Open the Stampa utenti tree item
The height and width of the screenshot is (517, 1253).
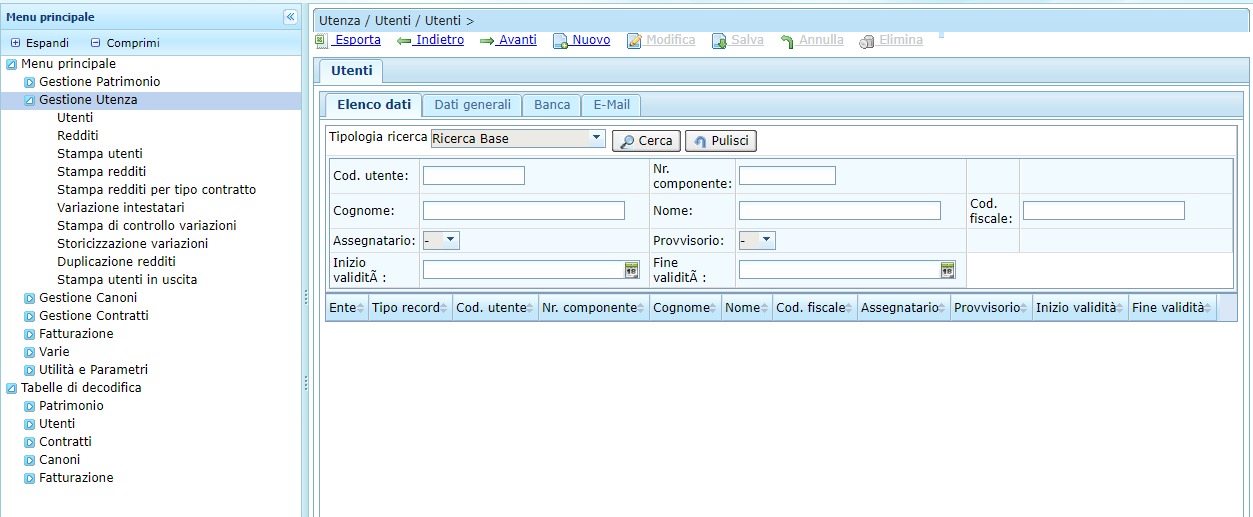100,154
